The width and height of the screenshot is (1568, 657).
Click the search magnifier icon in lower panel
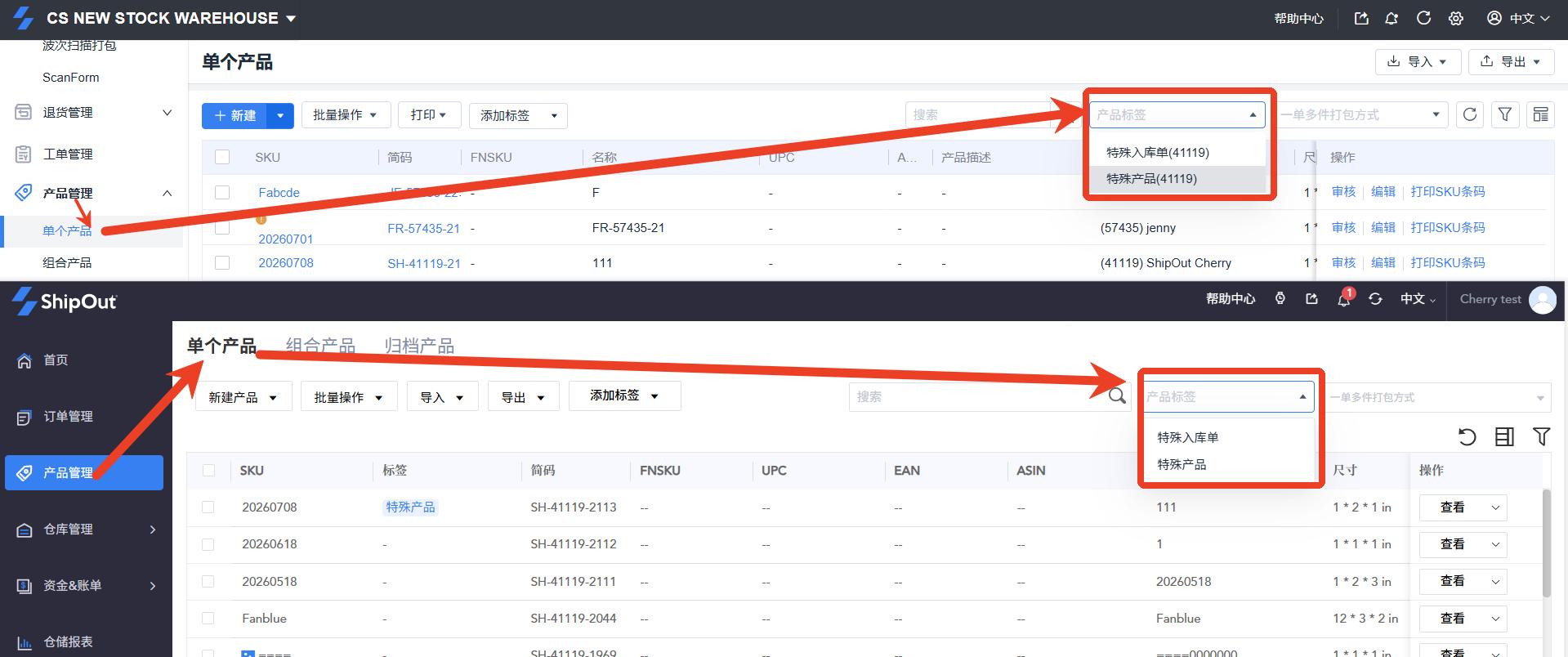point(1116,396)
